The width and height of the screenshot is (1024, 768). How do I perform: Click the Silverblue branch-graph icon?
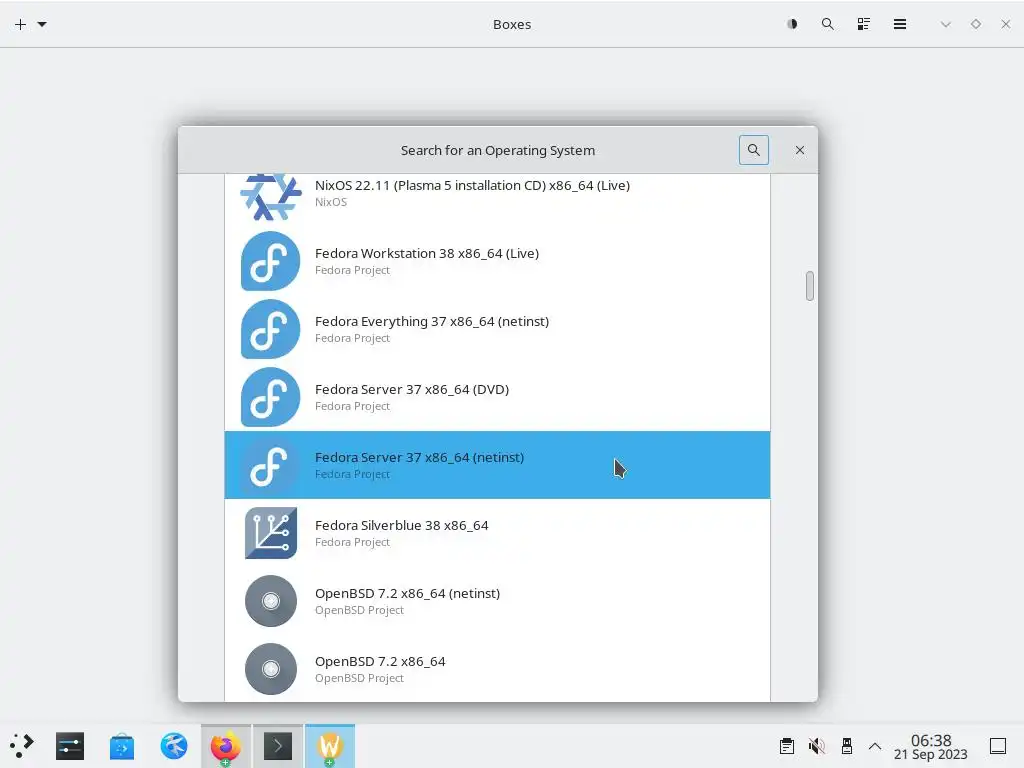(x=270, y=533)
